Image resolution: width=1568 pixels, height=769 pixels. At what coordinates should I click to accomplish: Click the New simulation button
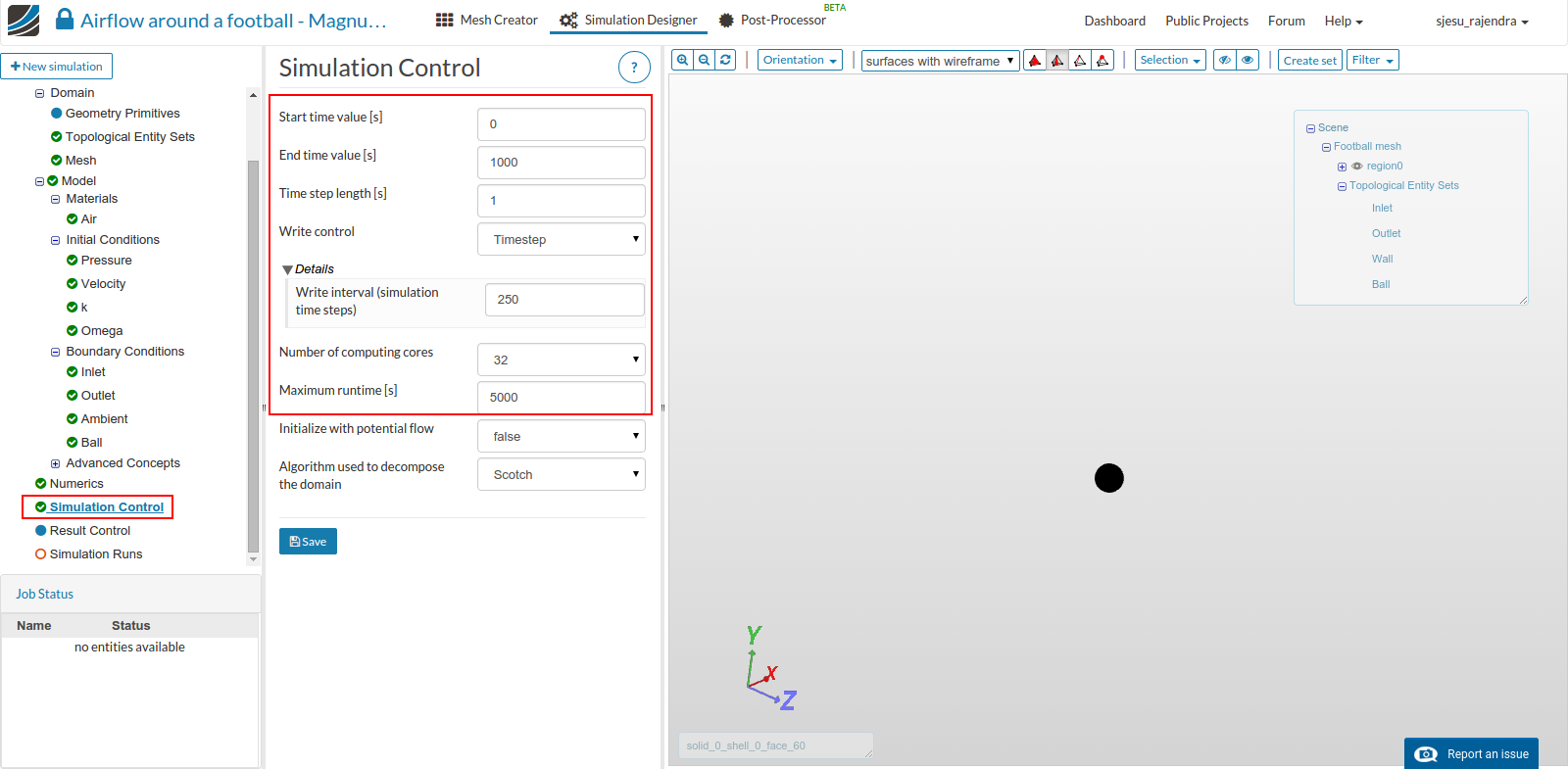click(x=57, y=66)
